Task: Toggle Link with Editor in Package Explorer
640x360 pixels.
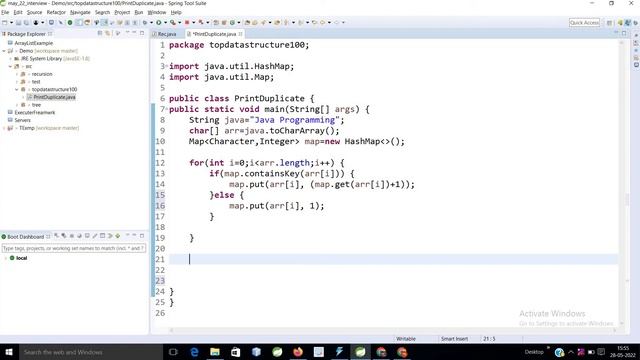Action: [x=108, y=33]
